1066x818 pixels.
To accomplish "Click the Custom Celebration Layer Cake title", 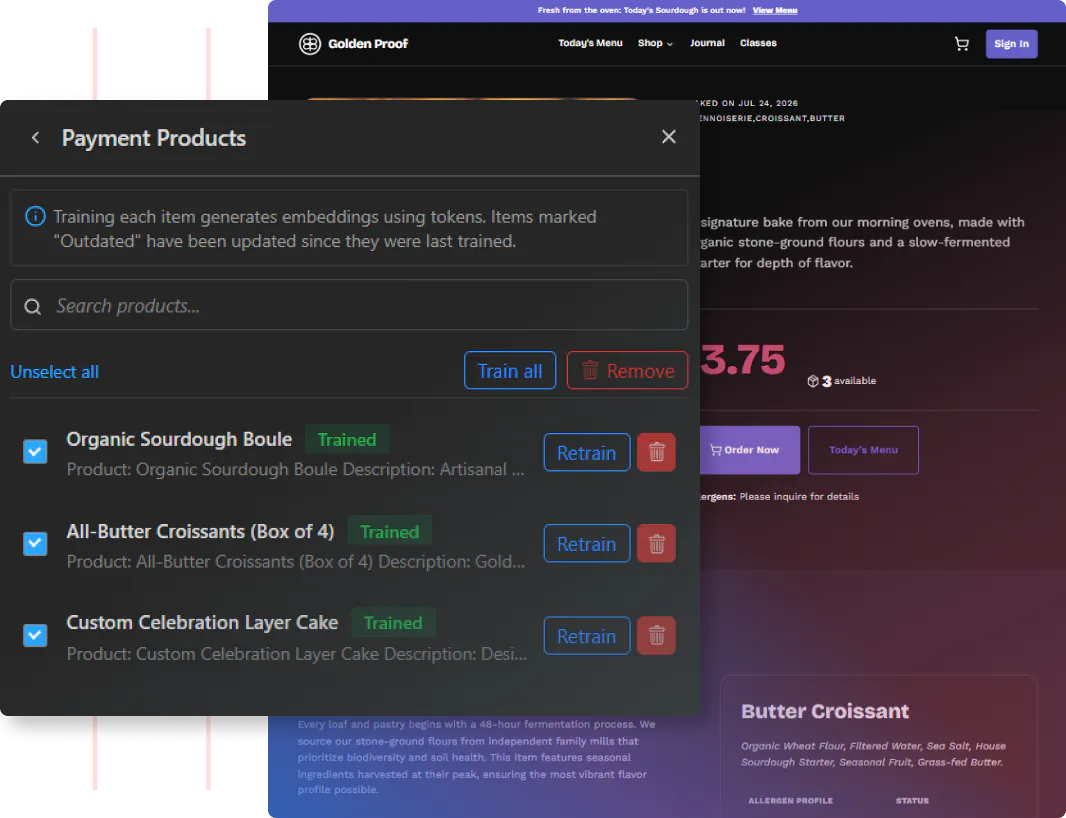I will pyautogui.click(x=202, y=623).
